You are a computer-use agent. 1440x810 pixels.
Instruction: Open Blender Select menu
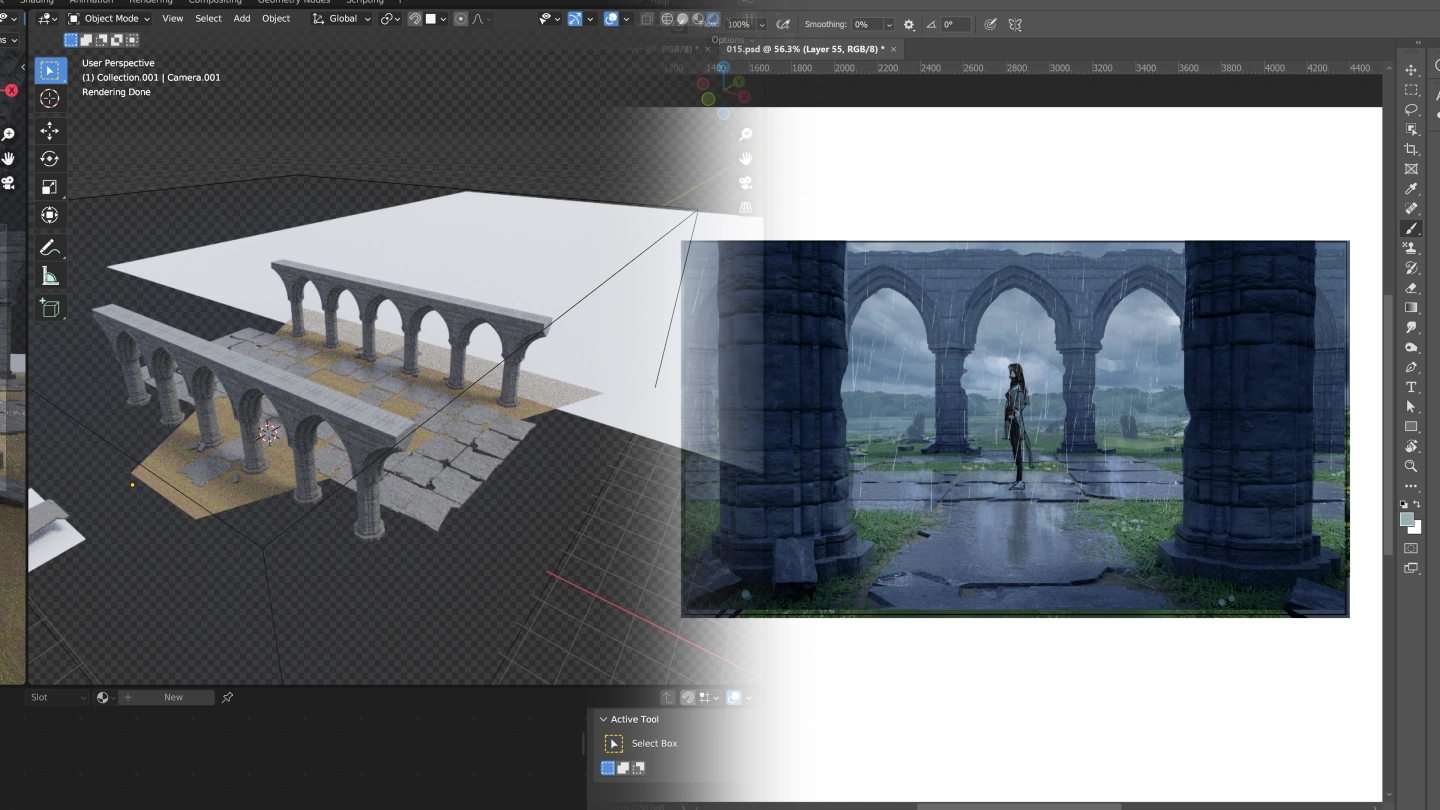coord(208,19)
